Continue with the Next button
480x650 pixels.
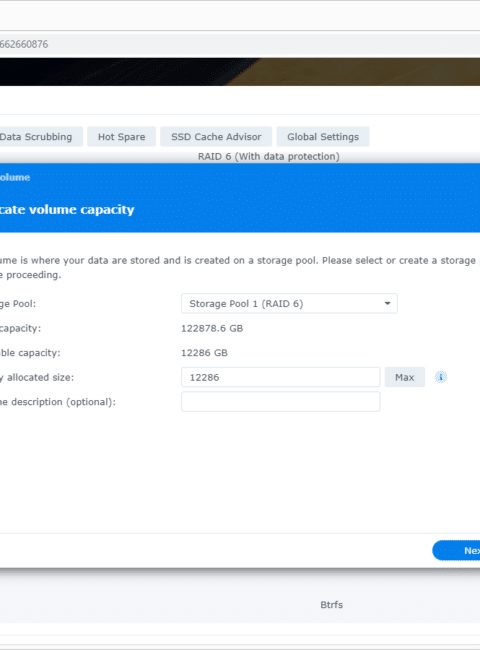click(456, 551)
